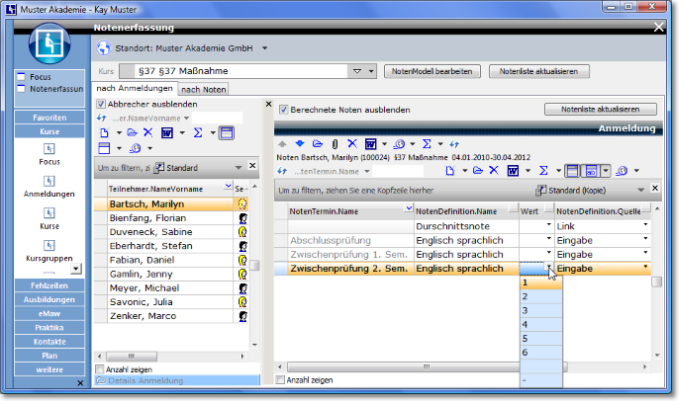Open Fehlzeiten section in sidebar

(x=49, y=285)
